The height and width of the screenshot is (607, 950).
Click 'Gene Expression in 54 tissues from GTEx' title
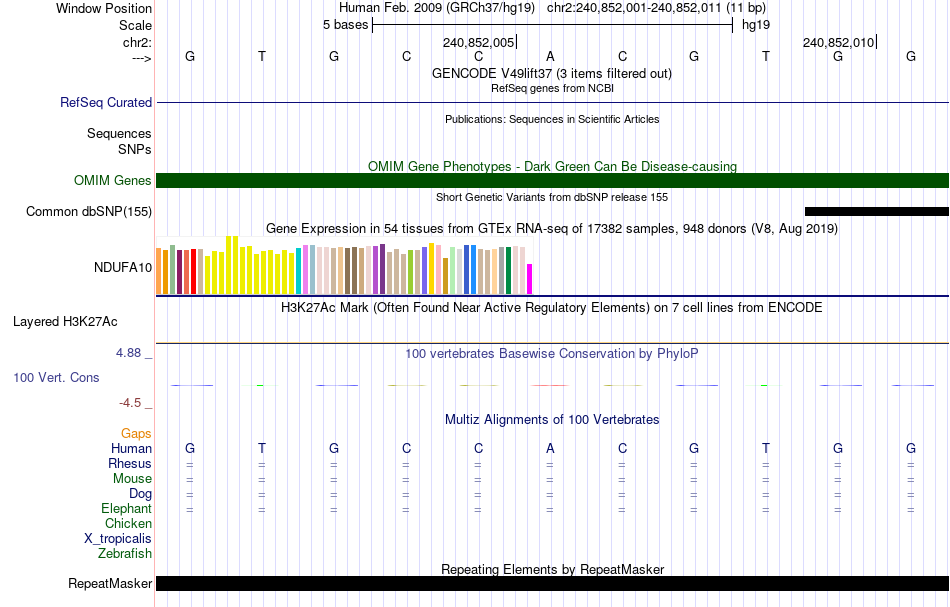coord(552,228)
